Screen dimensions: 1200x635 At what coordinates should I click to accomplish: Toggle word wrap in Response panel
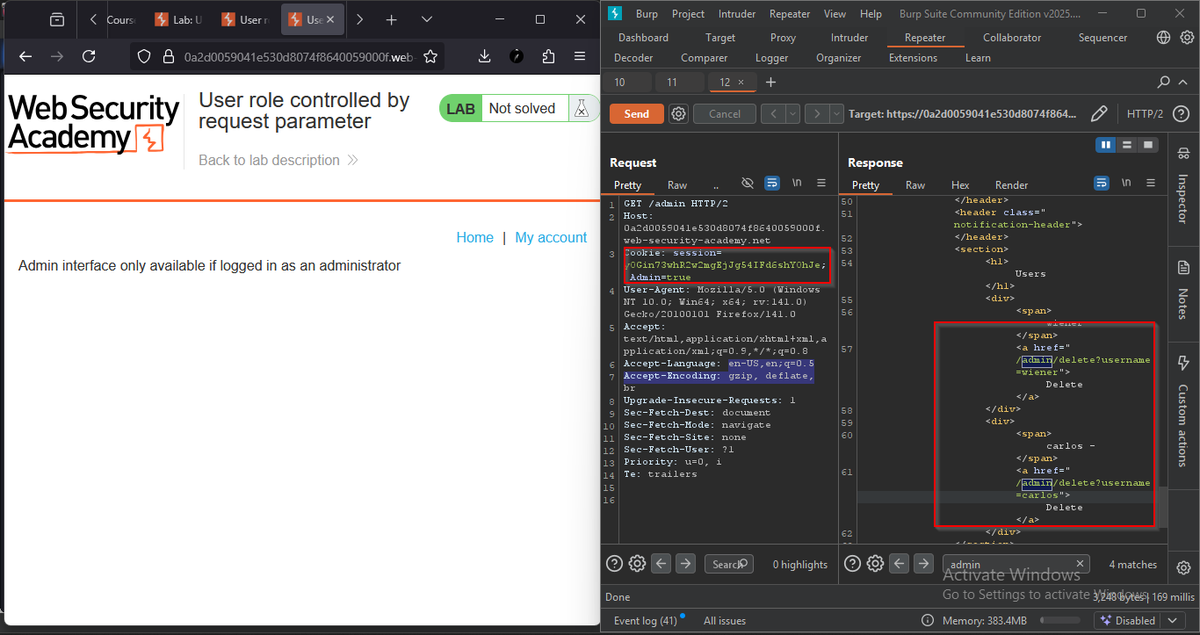[1102, 184]
